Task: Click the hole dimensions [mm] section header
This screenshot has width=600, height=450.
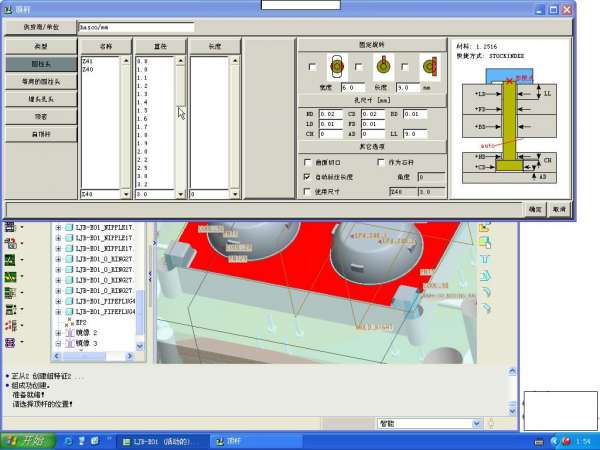Action: (372, 100)
